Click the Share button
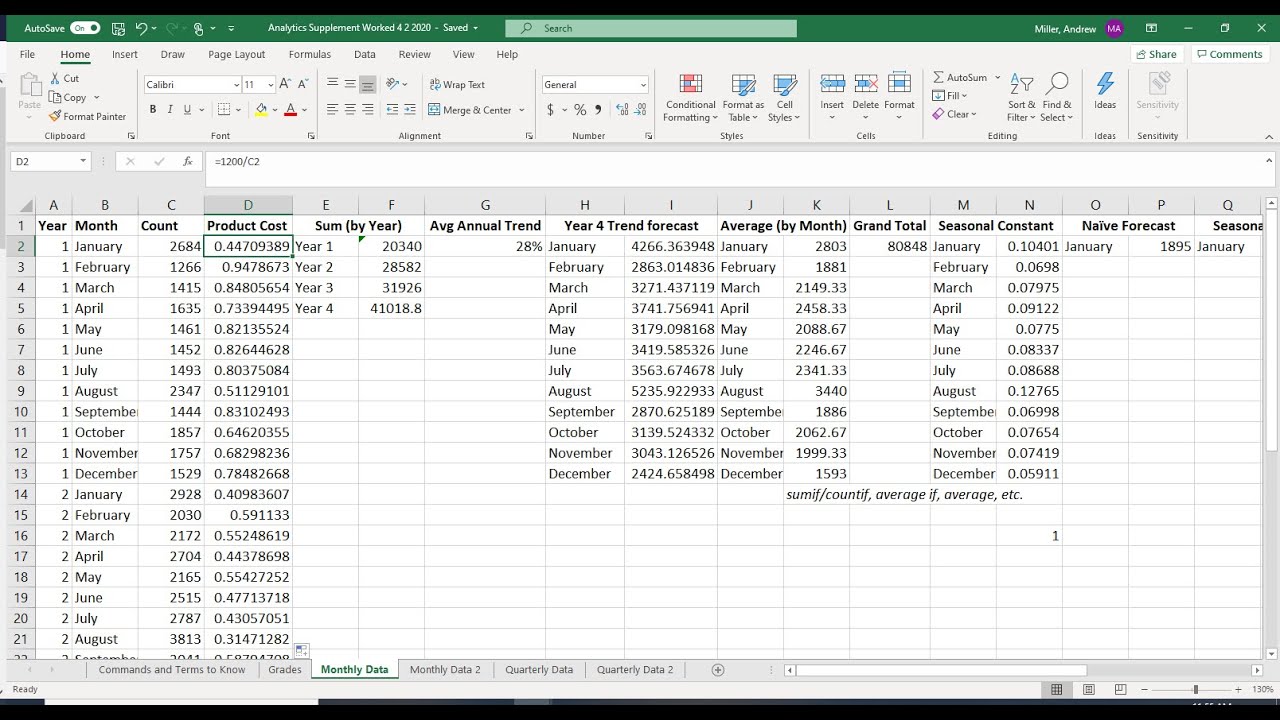Viewport: 1280px width, 720px height. (x=1155, y=55)
